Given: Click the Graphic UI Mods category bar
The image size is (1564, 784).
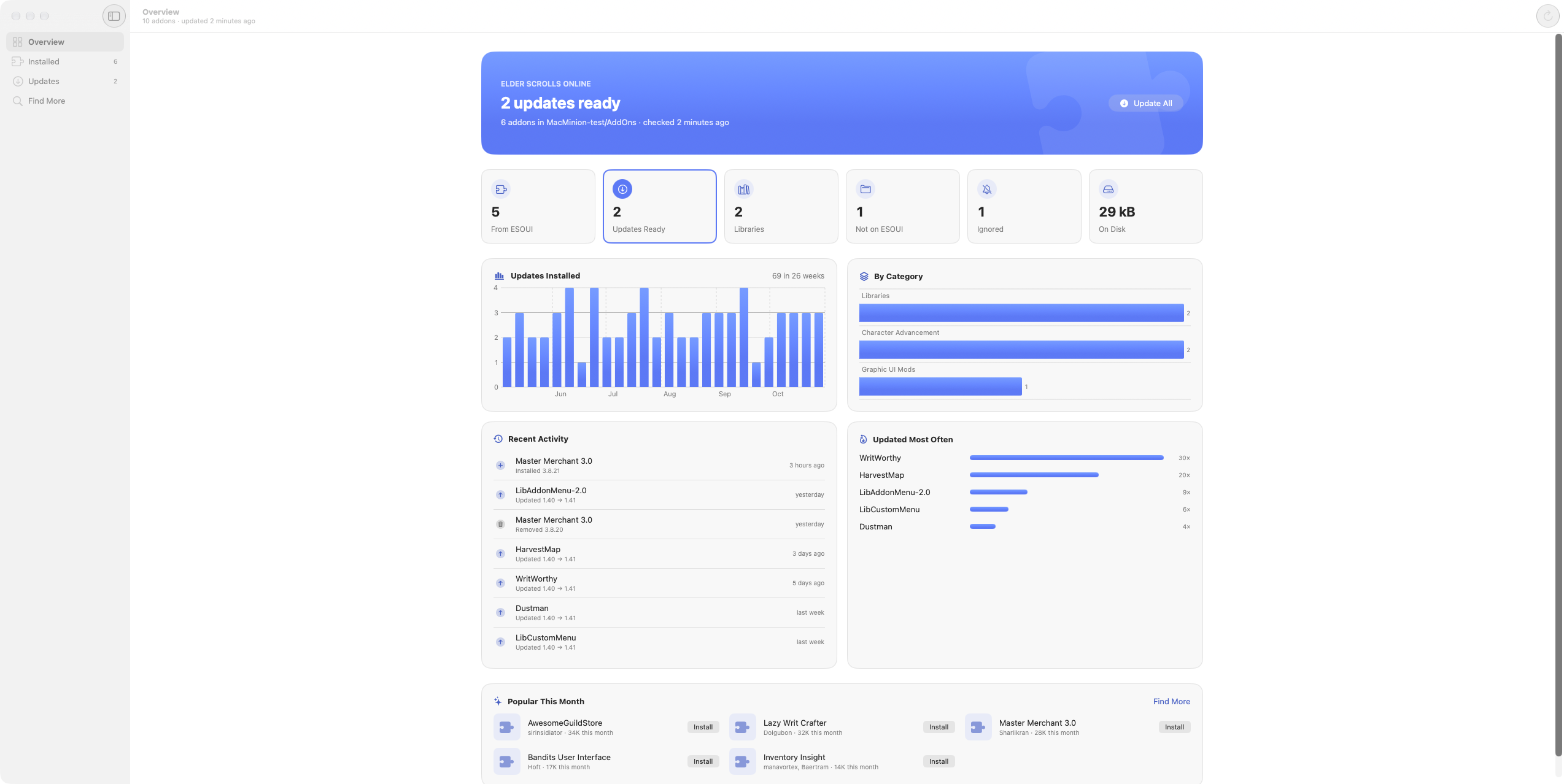Looking at the screenshot, I should (940, 386).
